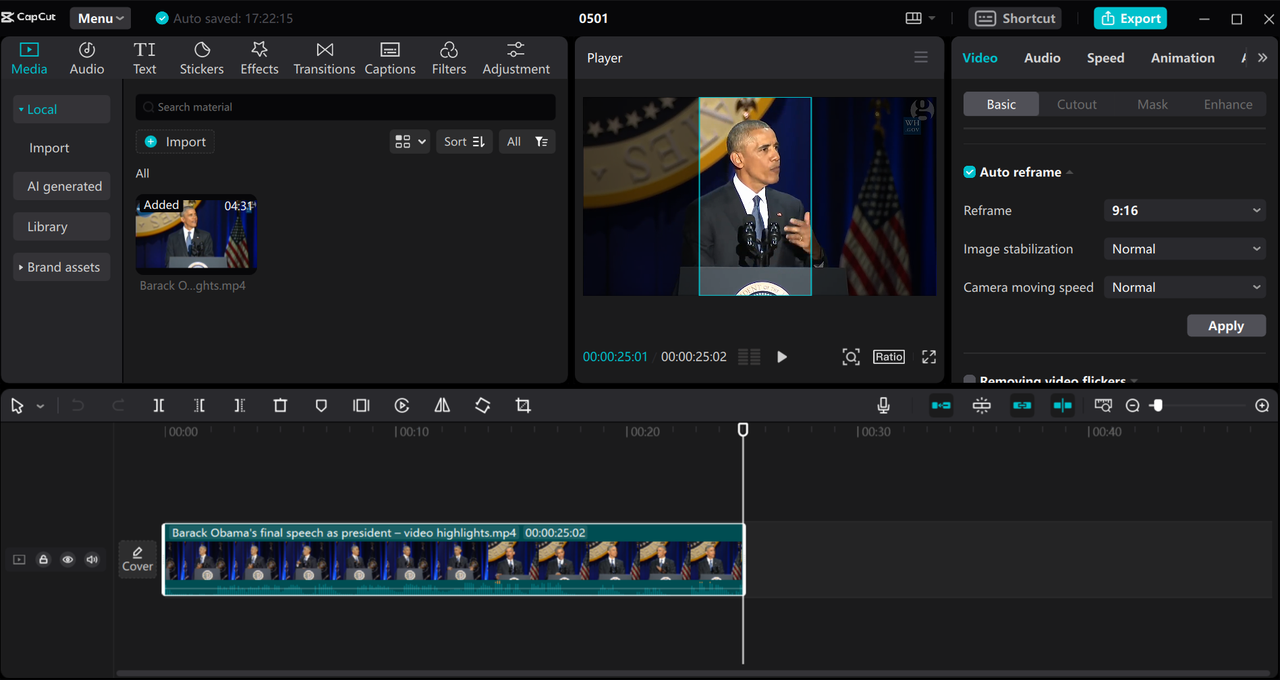Open the media view mode dropdown
Image resolution: width=1280 pixels, height=680 pixels.
tap(410, 142)
